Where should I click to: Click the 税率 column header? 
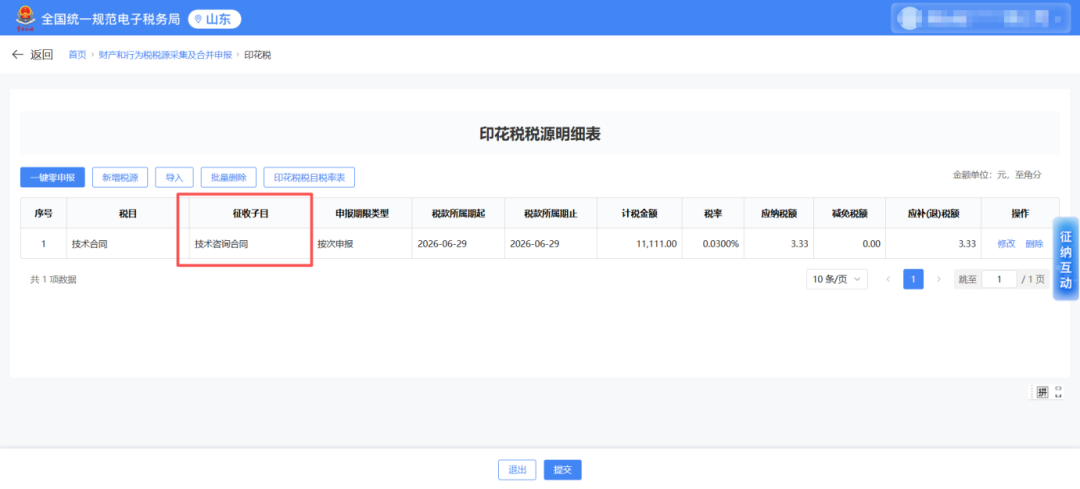click(713, 214)
